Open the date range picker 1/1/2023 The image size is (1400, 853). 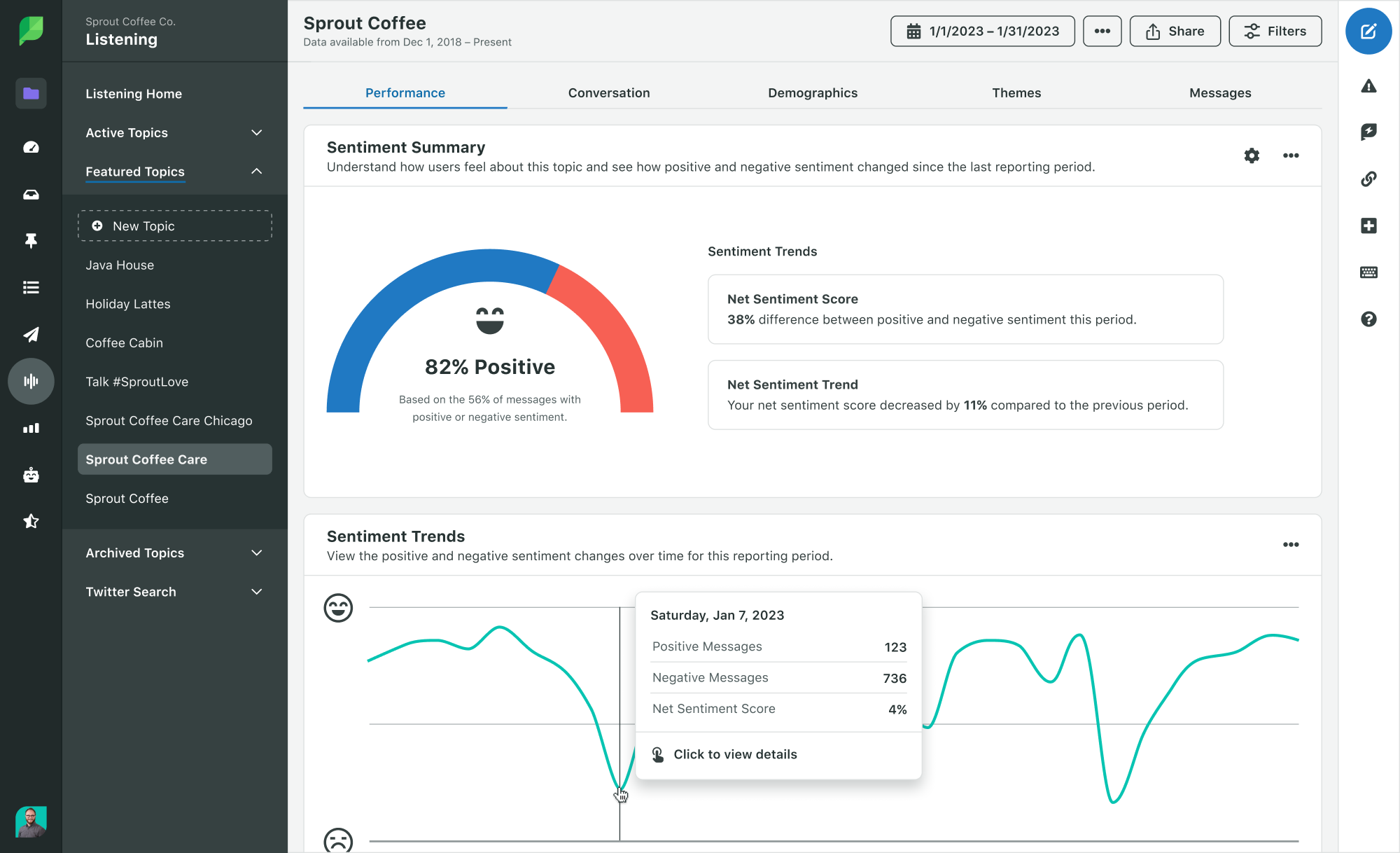point(983,32)
